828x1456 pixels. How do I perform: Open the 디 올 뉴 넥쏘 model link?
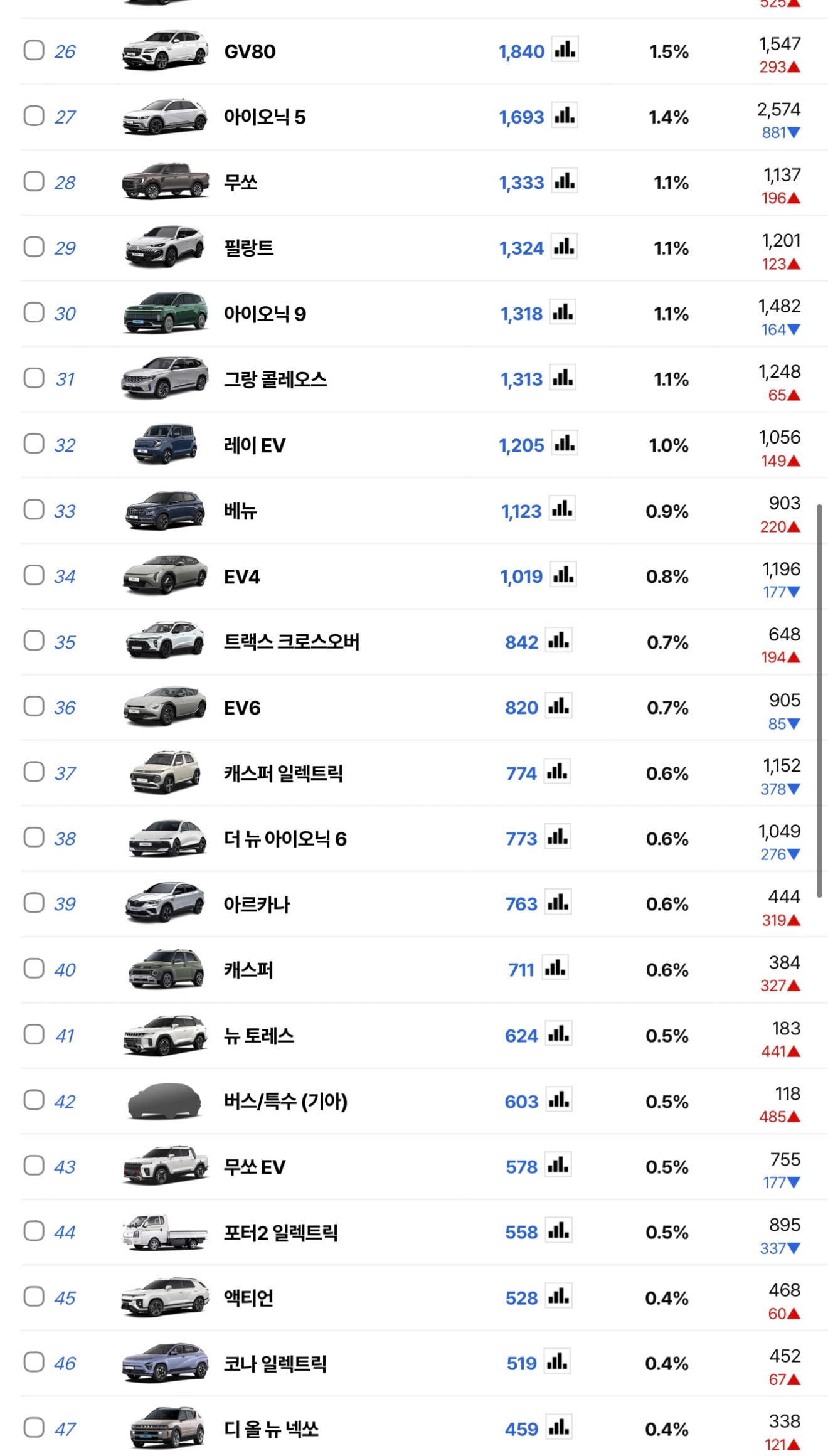coord(271,1429)
